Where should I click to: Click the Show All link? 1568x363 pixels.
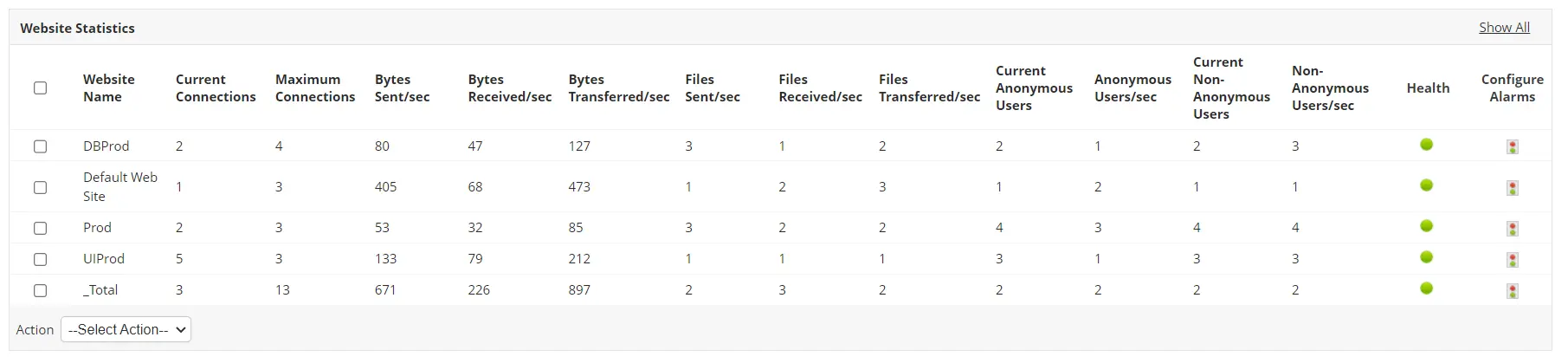pyautogui.click(x=1504, y=28)
